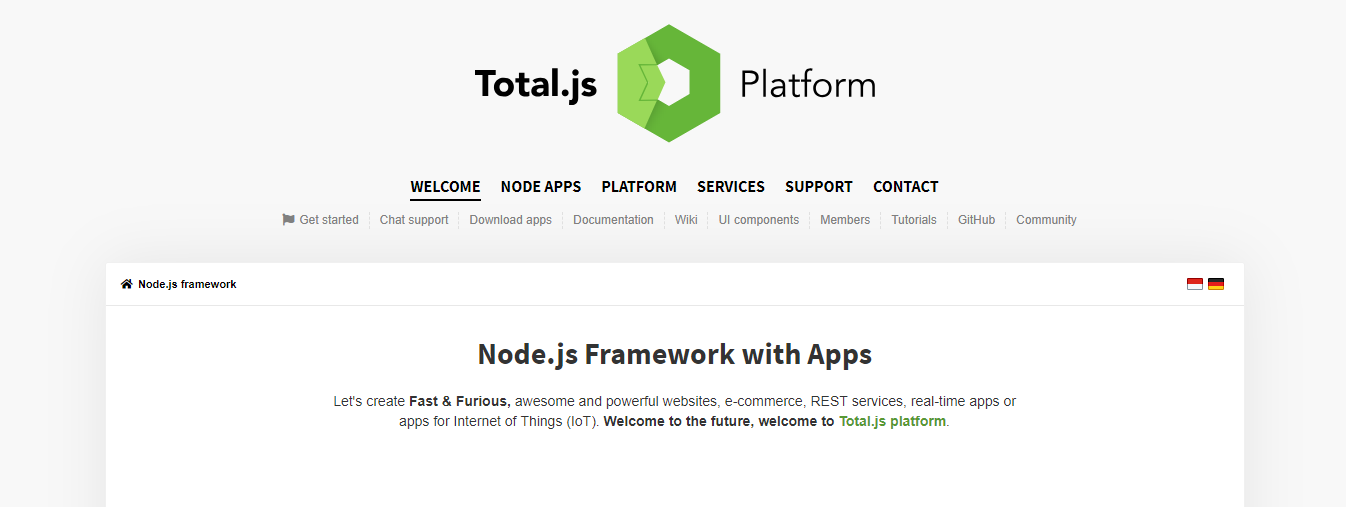This screenshot has height=507, width=1346.
Task: Open the Tutorials link
Action: click(914, 220)
